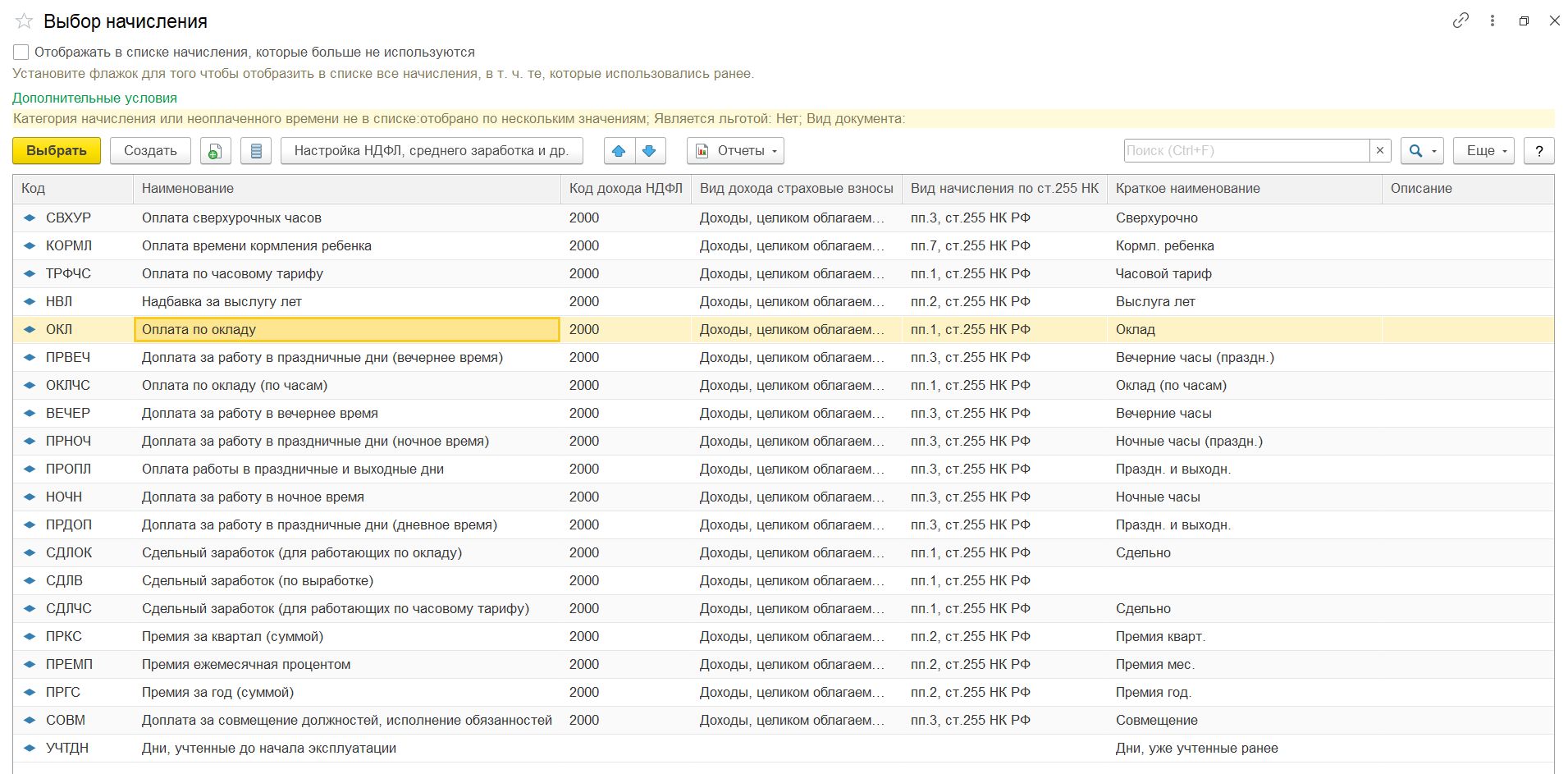Viewport: 1568px width, 774px height.
Task: Move item down with the down arrow
Action: click(649, 151)
